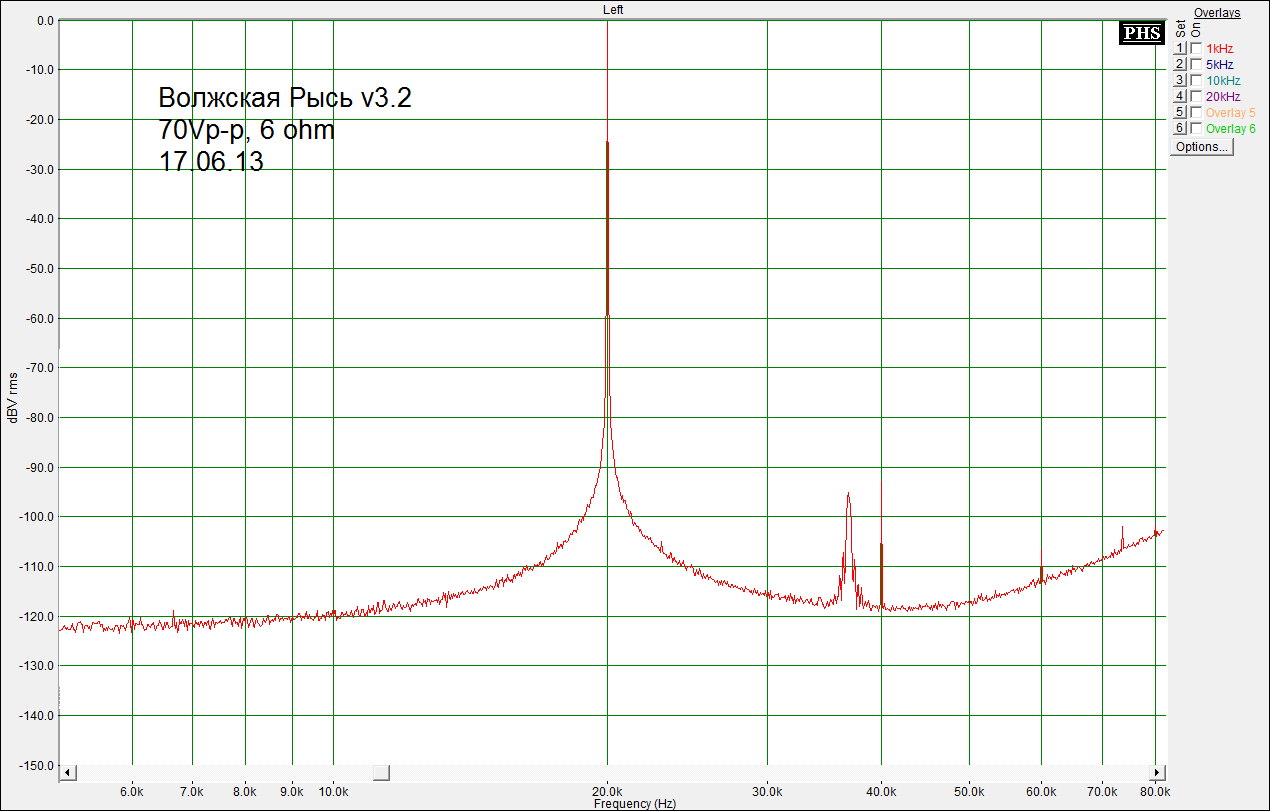Tick the 20kHz overlay checkbox
Screen dimensions: 1270x811
pyautogui.click(x=1196, y=96)
